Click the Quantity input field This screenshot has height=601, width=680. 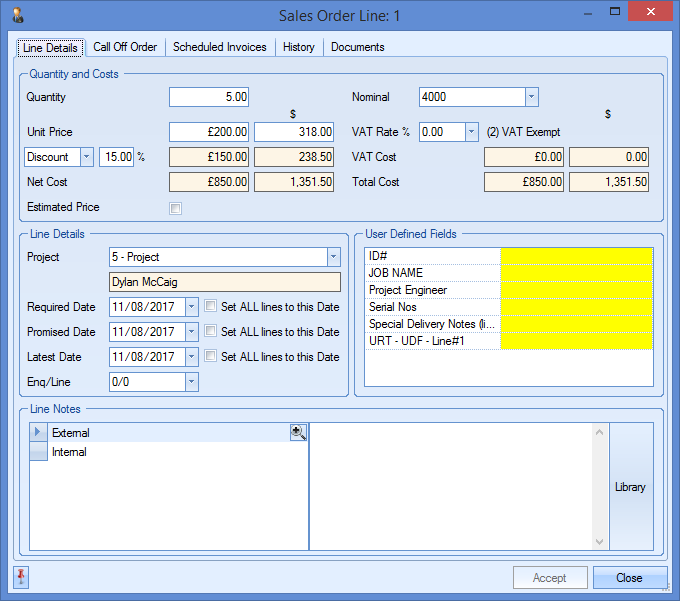[x=209, y=97]
